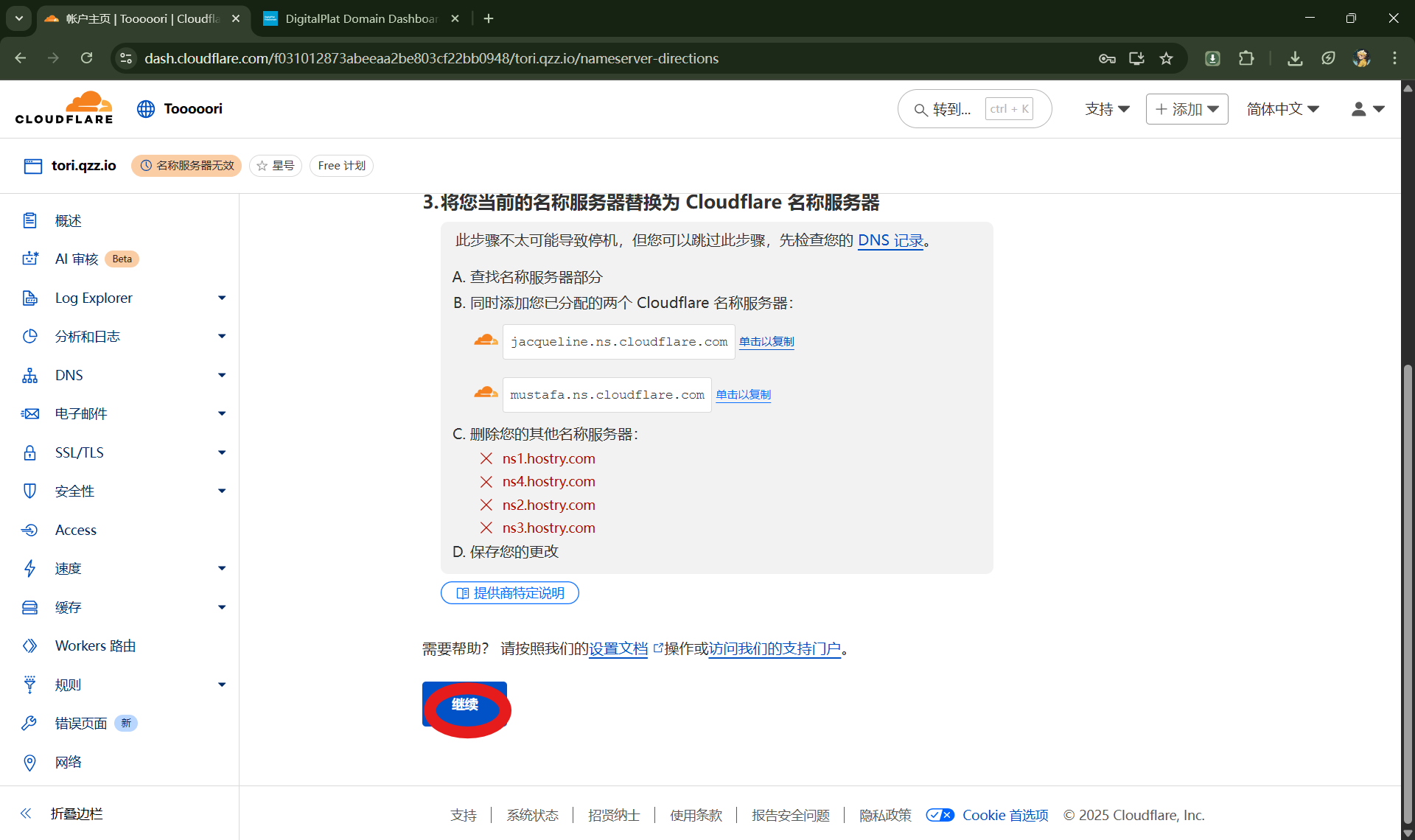The height and width of the screenshot is (840, 1415).
Task: Click the 折叠边栏 collapse arrows icon
Action: 26,813
